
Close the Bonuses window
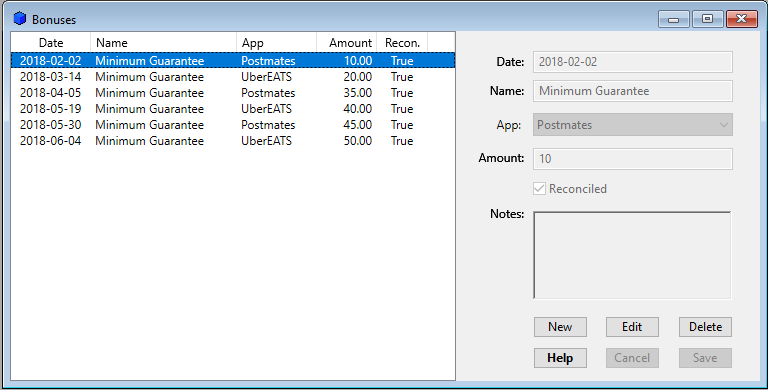(742, 19)
